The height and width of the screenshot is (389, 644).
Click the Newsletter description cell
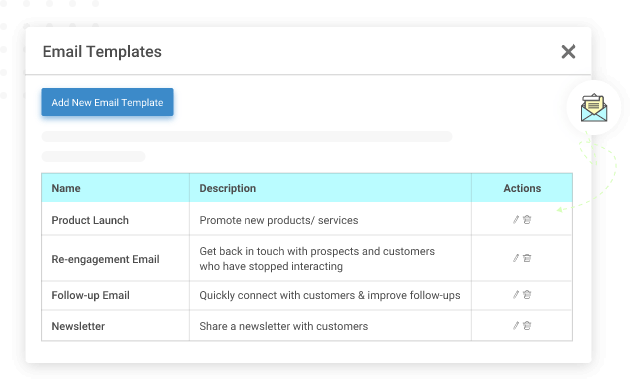(x=330, y=326)
